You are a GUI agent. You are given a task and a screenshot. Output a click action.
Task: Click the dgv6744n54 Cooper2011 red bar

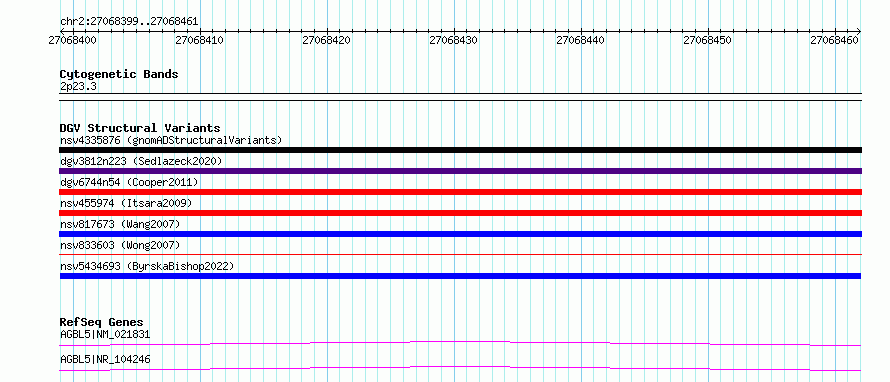(x=460, y=192)
